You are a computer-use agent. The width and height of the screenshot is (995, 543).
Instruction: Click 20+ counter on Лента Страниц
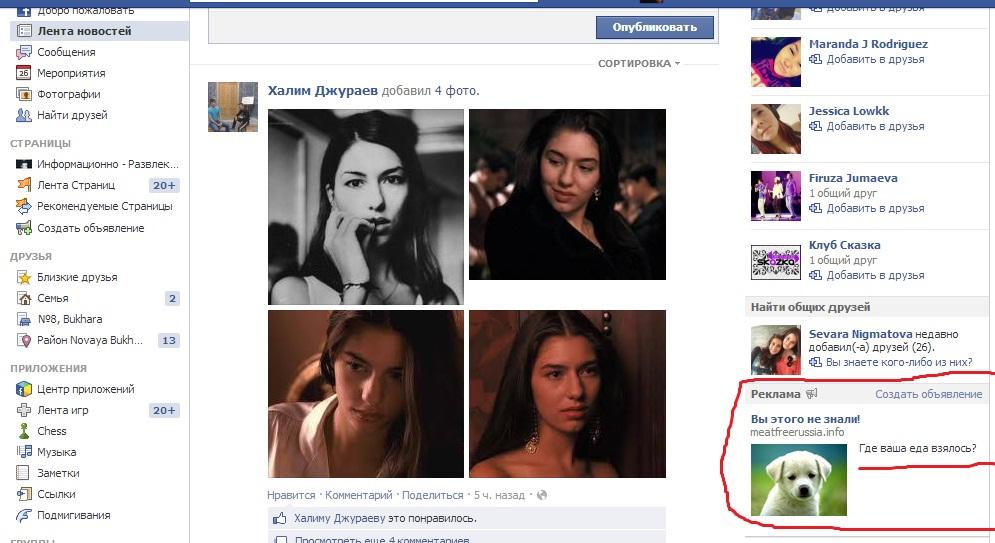(164, 185)
